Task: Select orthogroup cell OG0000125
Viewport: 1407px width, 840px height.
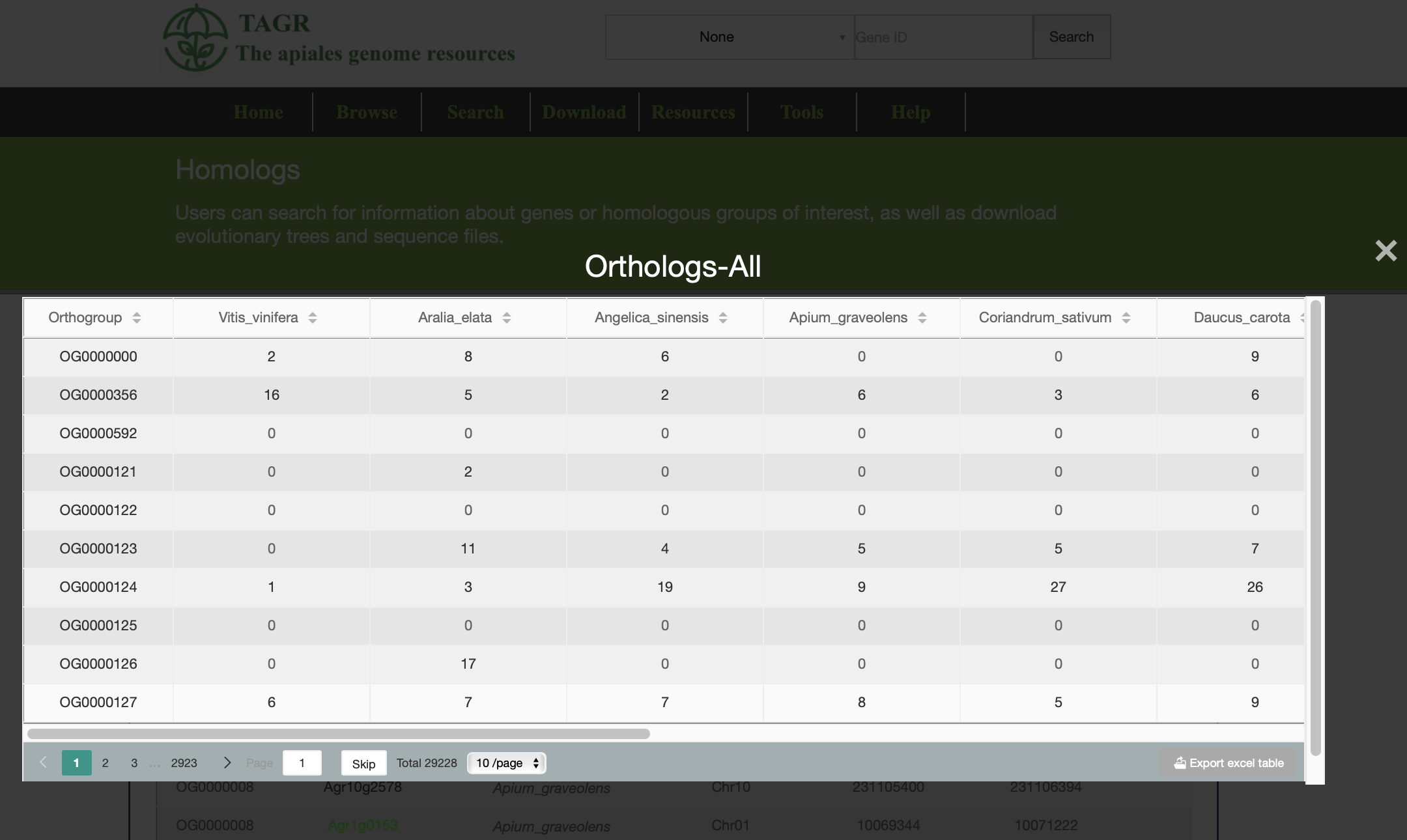Action: click(98, 626)
